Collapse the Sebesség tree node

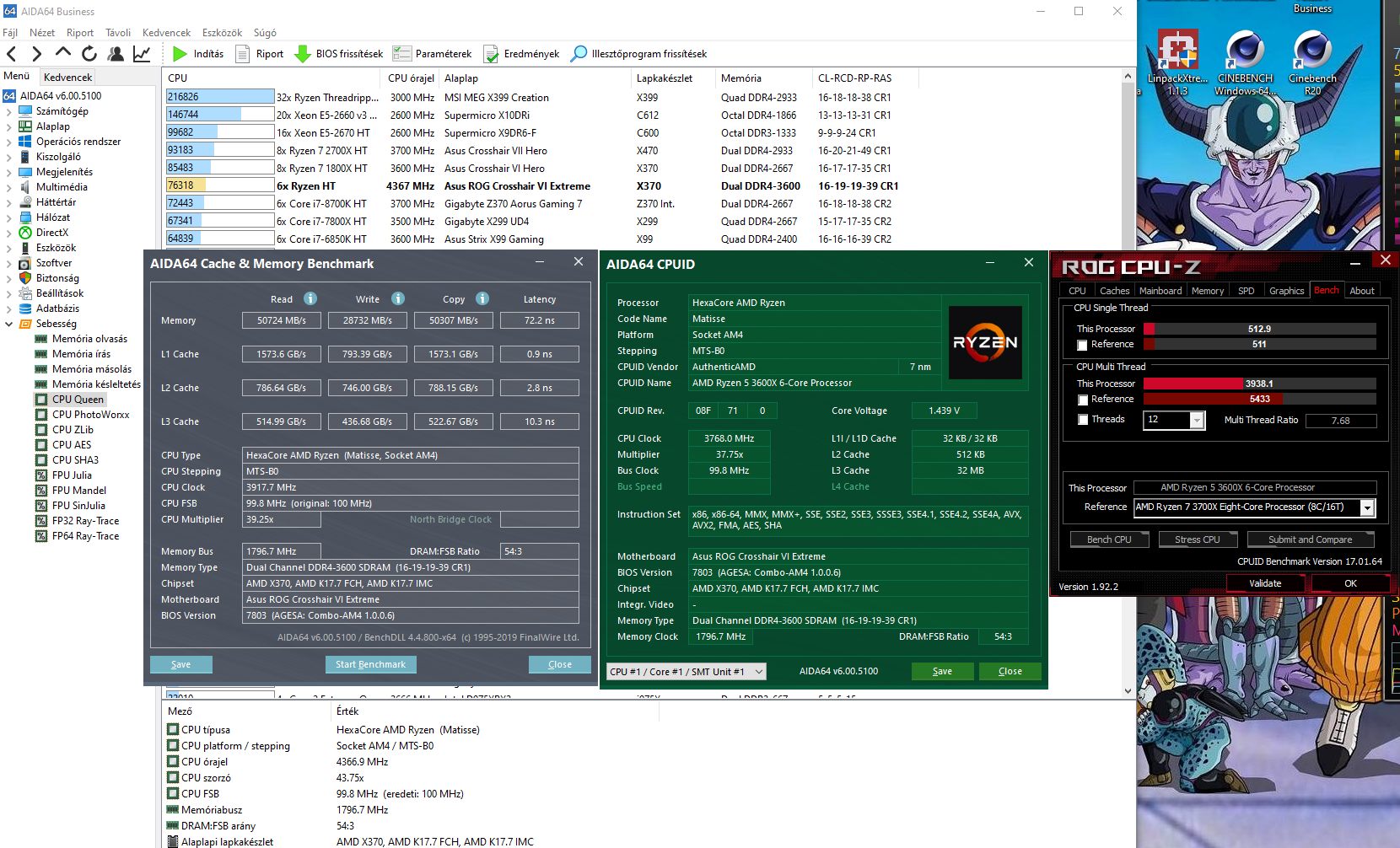[8, 324]
